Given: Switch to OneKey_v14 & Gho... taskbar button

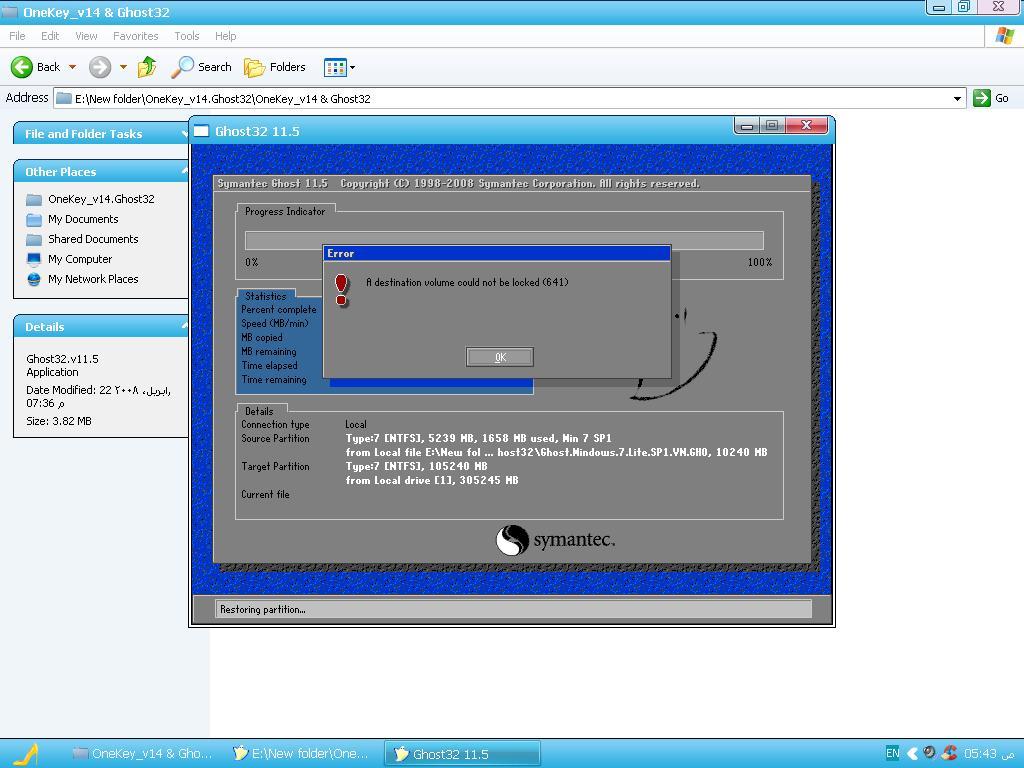Looking at the screenshot, I should point(143,754).
